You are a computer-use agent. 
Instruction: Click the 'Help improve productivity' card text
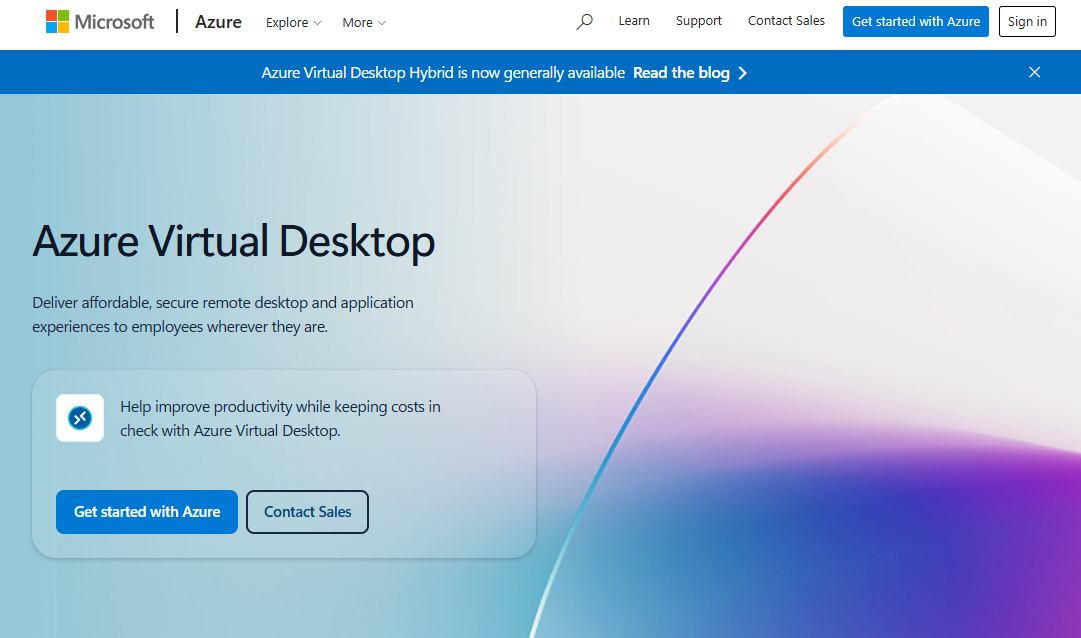coord(280,419)
